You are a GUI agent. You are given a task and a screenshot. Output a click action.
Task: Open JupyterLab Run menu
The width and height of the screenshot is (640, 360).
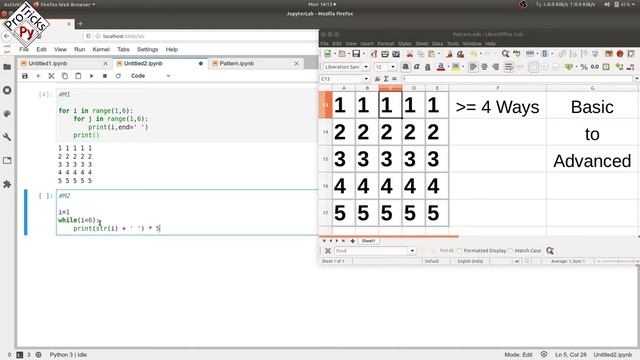coord(80,49)
